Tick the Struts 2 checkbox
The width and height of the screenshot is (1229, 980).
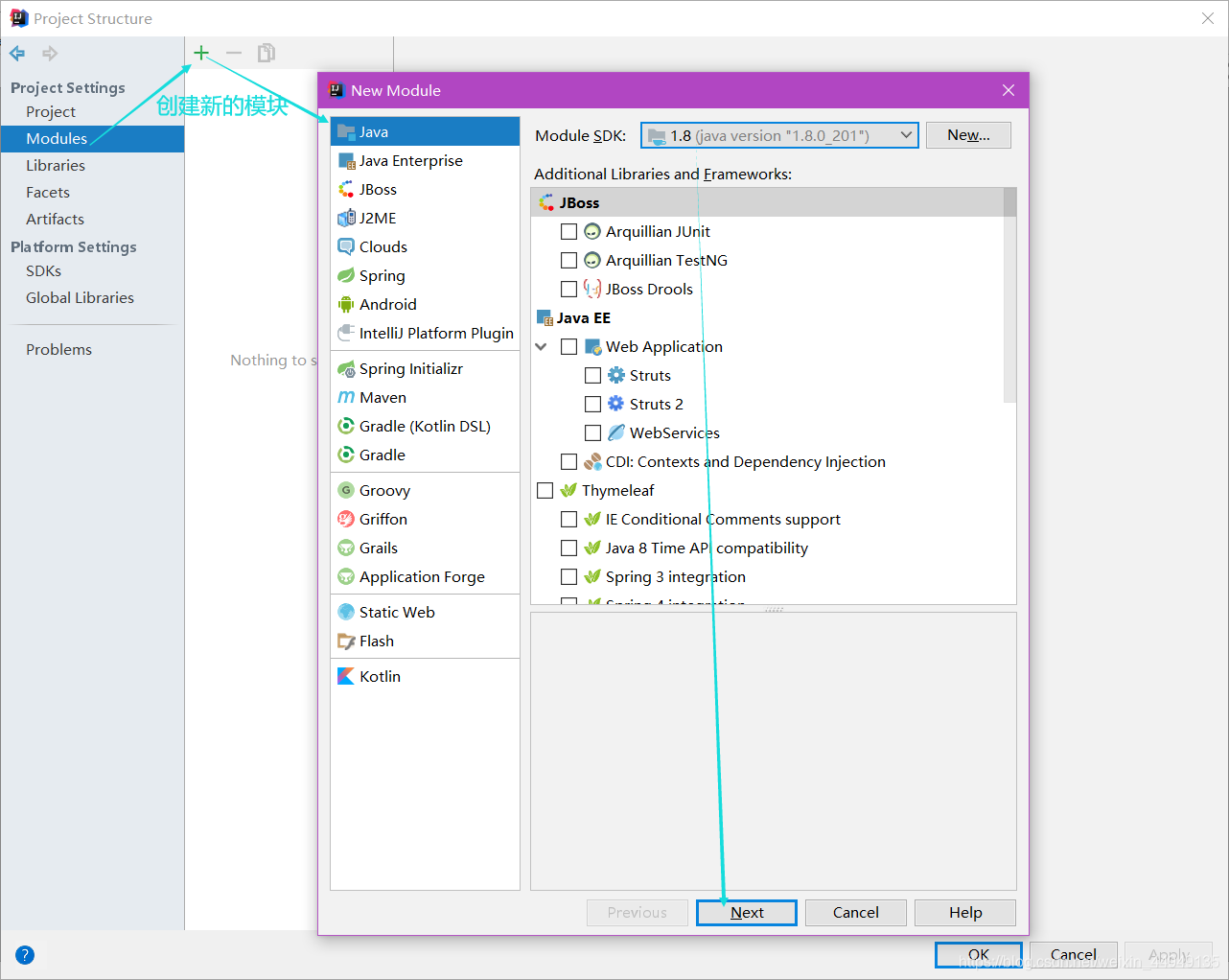coord(592,404)
